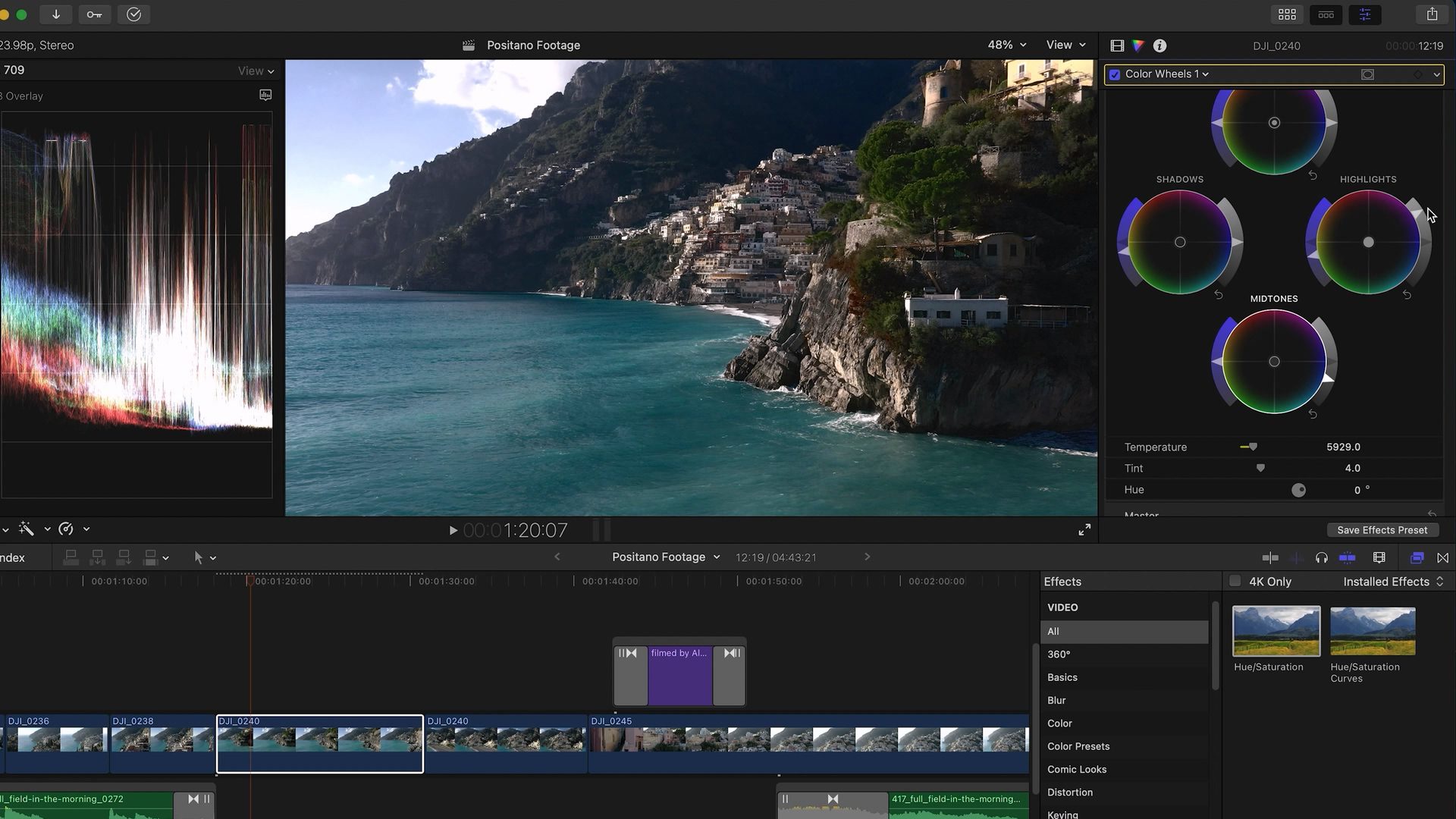The image size is (1456, 819).
Task: Select the Basics effects category
Action: point(1124,677)
